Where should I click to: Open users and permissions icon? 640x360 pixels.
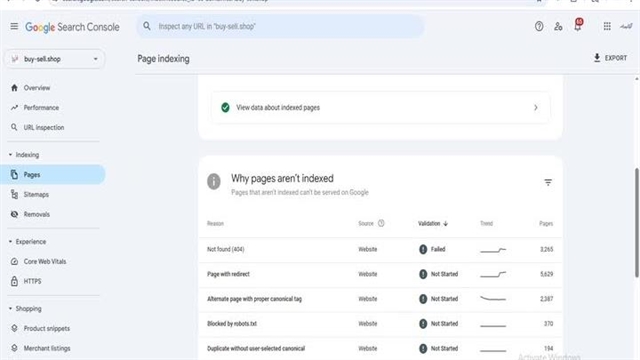tap(558, 27)
